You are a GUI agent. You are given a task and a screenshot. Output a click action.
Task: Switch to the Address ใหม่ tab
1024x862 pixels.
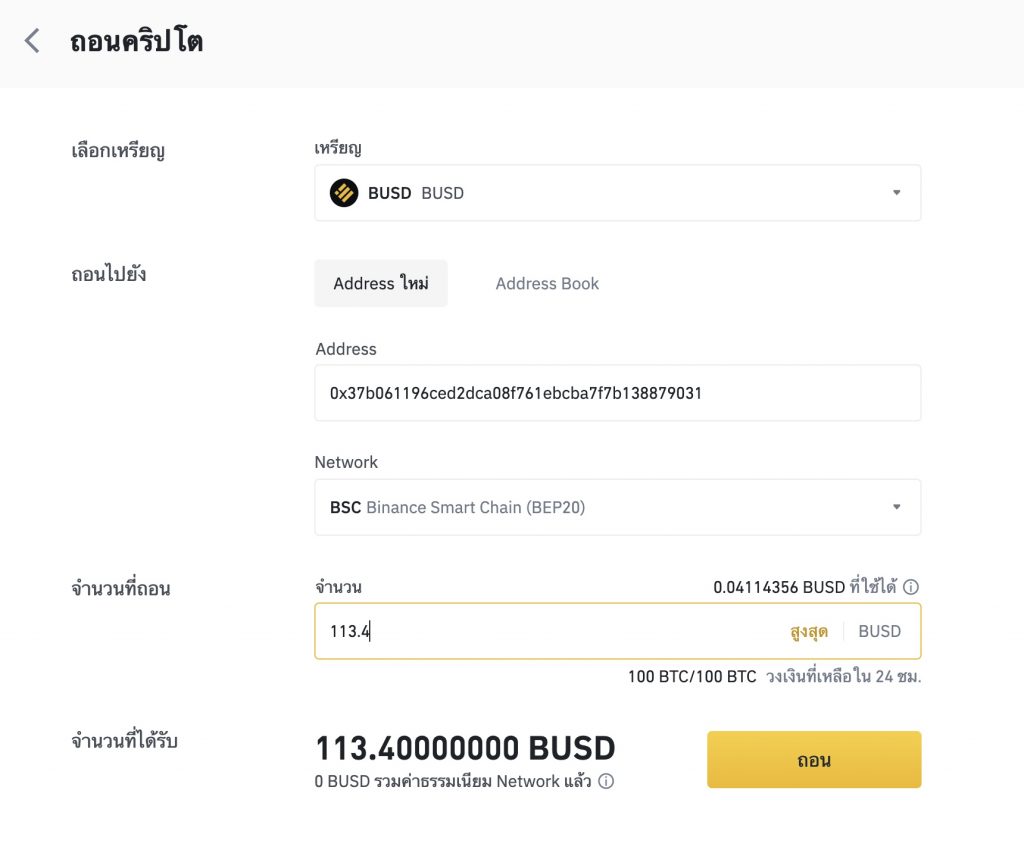381,283
